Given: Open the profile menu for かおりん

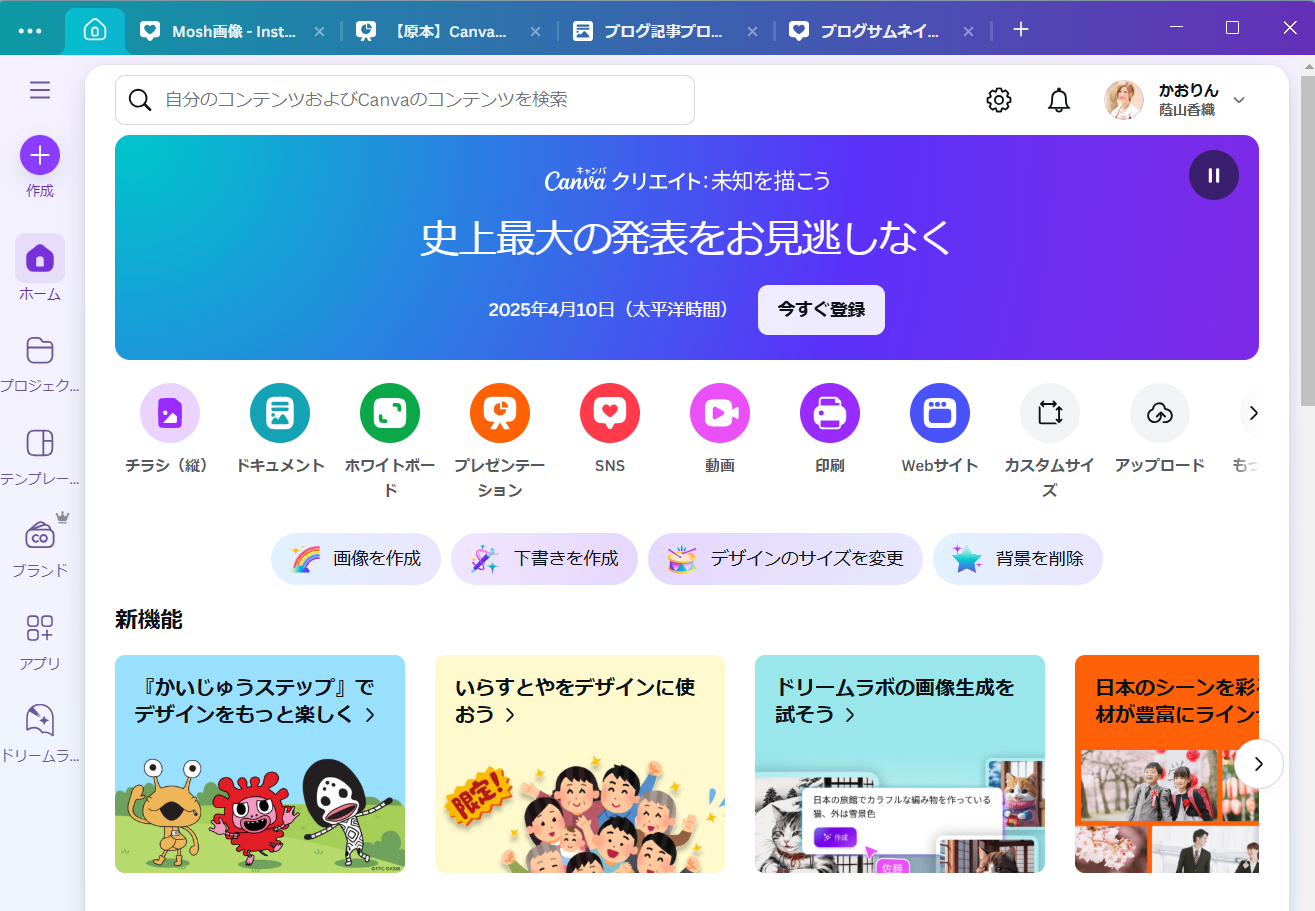Looking at the screenshot, I should tap(1177, 100).
